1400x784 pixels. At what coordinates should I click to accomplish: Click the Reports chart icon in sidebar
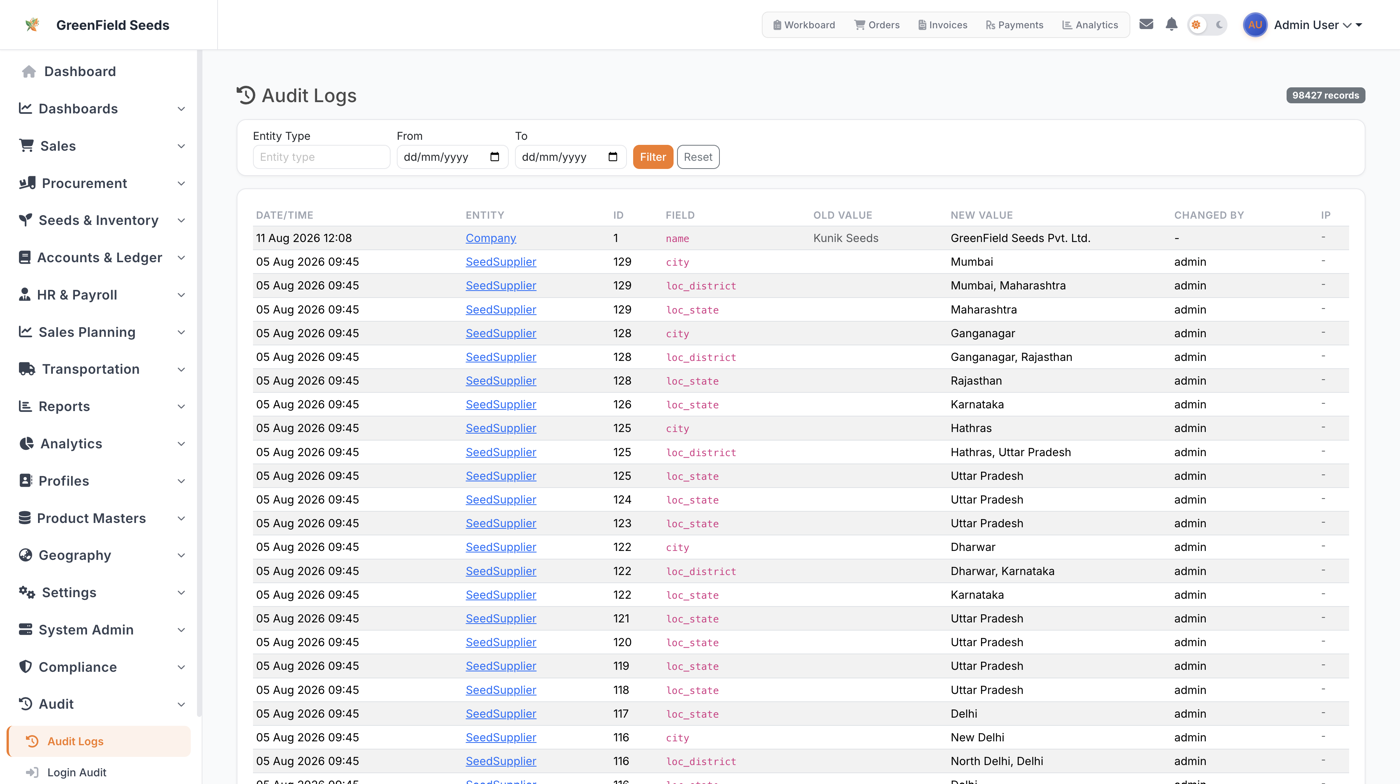pos(25,406)
